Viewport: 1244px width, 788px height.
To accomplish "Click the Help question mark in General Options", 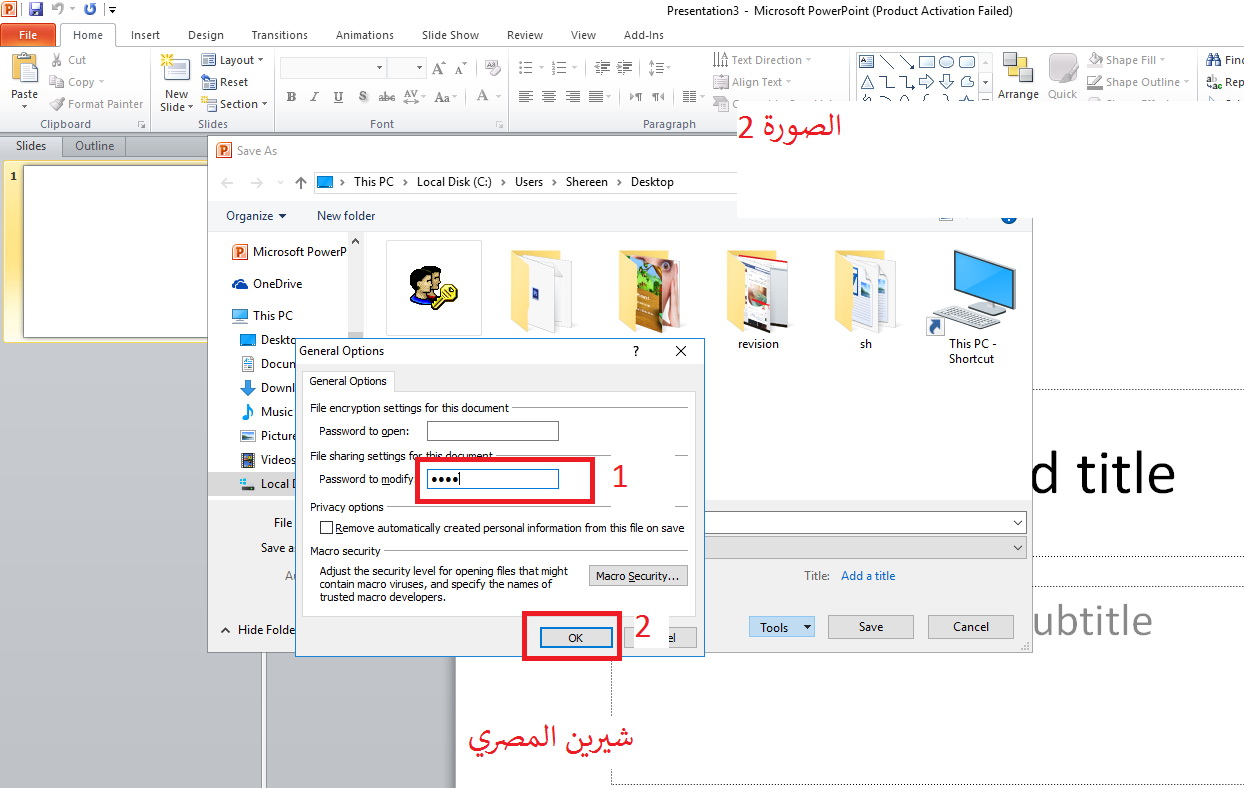I will coord(636,351).
